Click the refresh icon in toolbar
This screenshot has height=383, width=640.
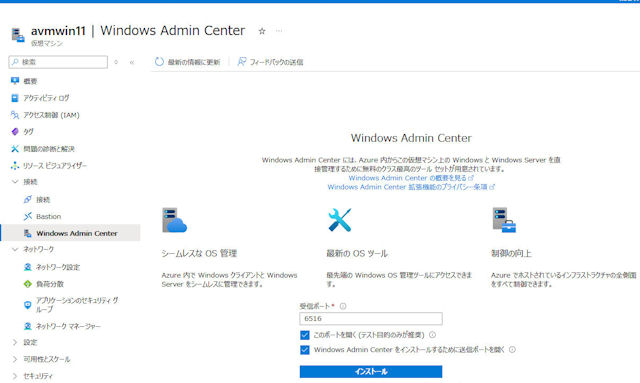(159, 62)
